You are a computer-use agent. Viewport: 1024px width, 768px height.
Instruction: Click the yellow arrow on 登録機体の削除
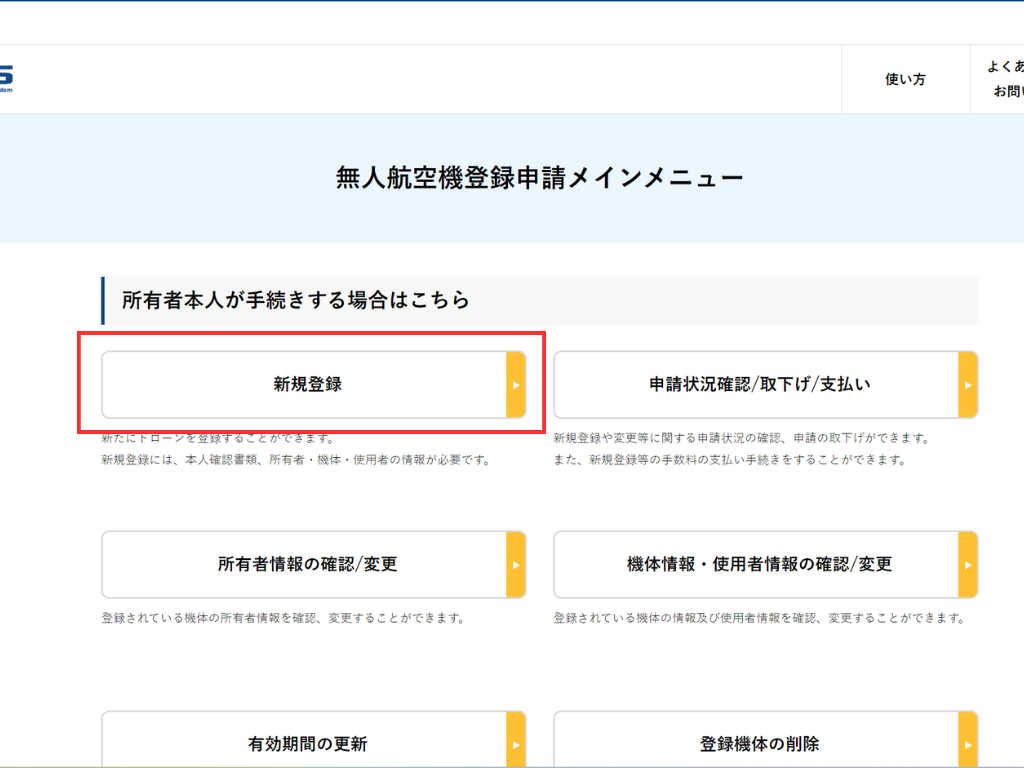click(967, 743)
